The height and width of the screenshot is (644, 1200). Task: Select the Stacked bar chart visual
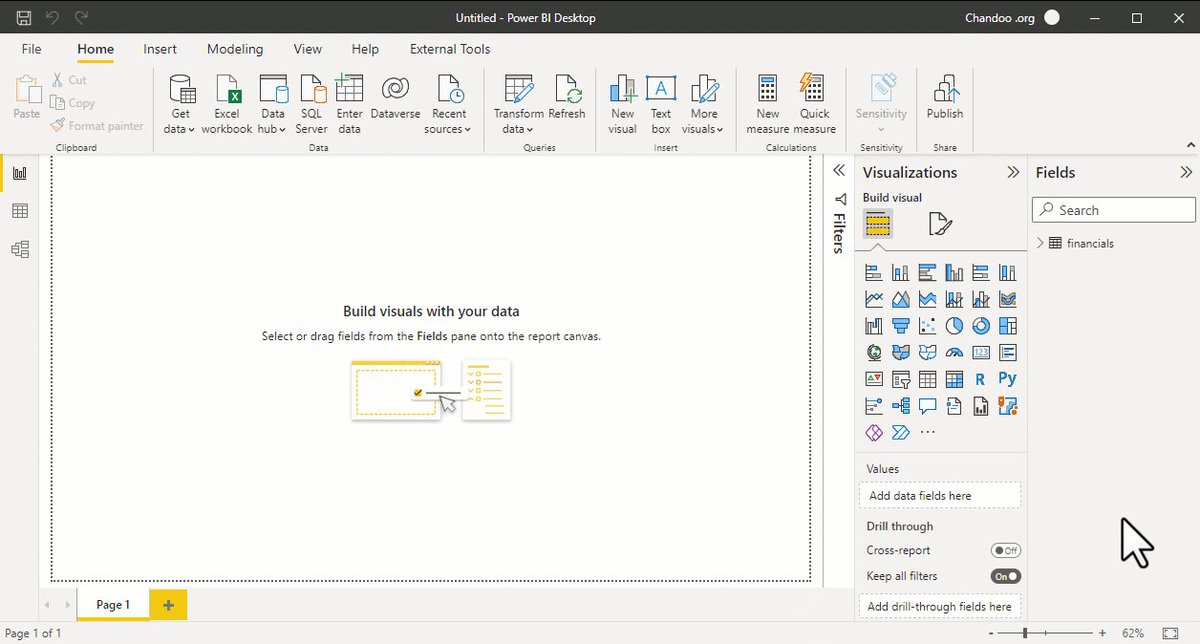873,272
